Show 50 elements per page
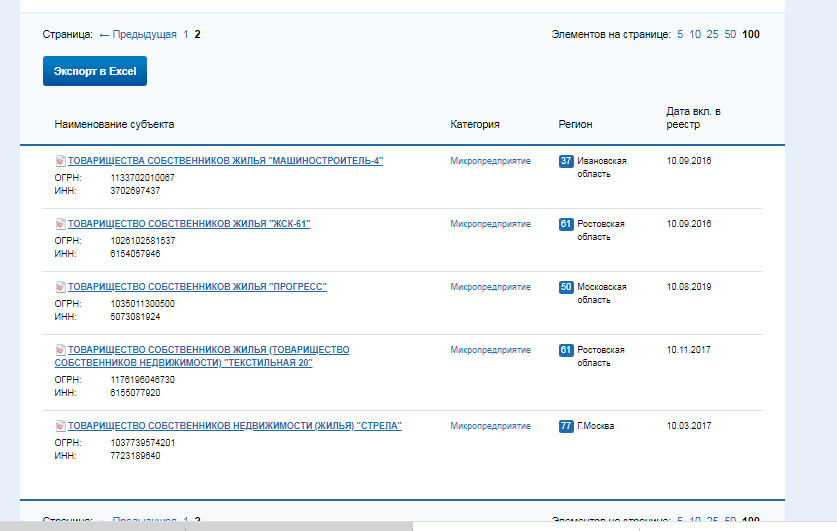This screenshot has height=531, width=837. pos(730,34)
